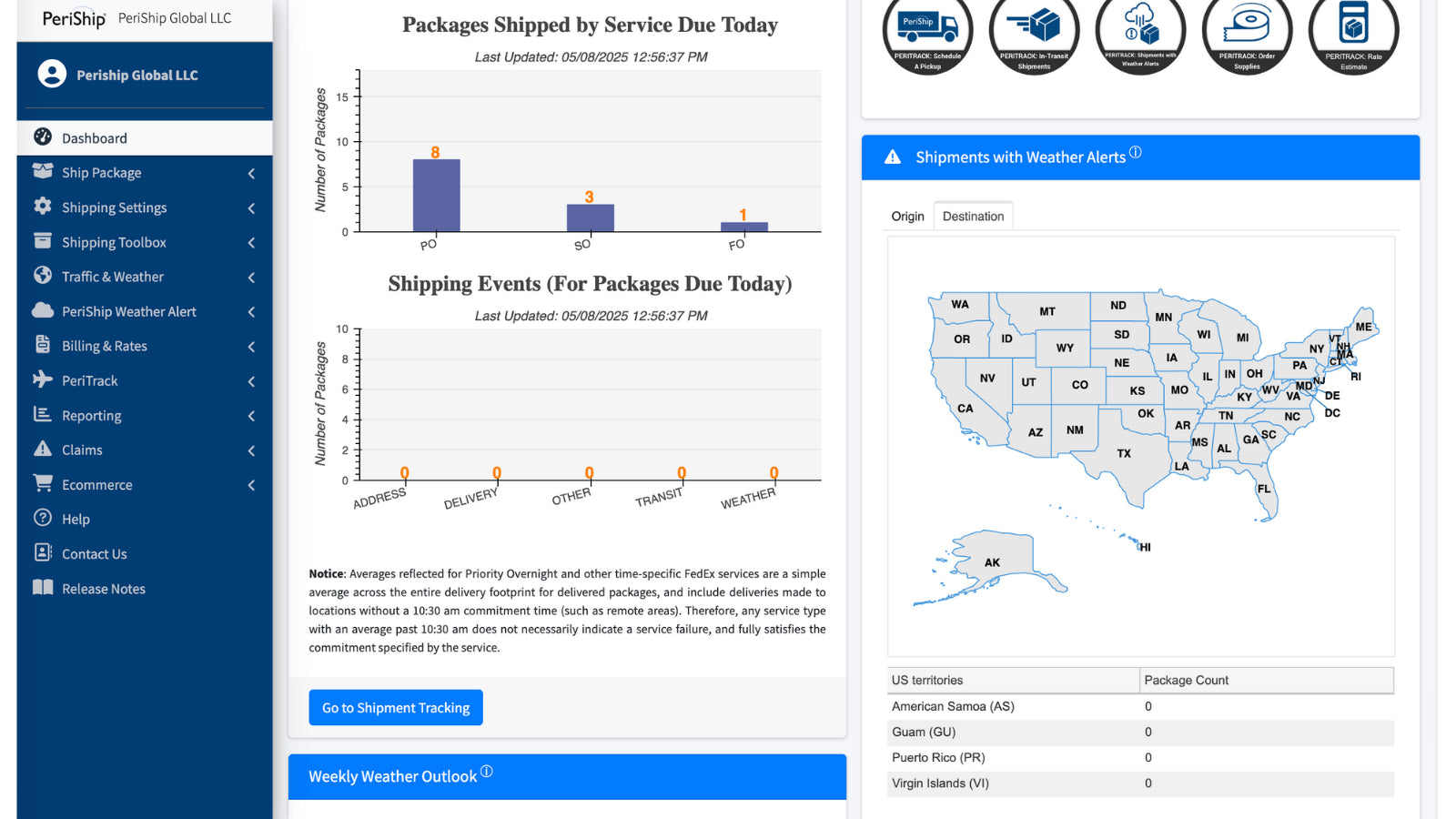Image resolution: width=1456 pixels, height=819 pixels.
Task: Click the PeriShip Weather Alert cloud icon
Action: coord(43,310)
